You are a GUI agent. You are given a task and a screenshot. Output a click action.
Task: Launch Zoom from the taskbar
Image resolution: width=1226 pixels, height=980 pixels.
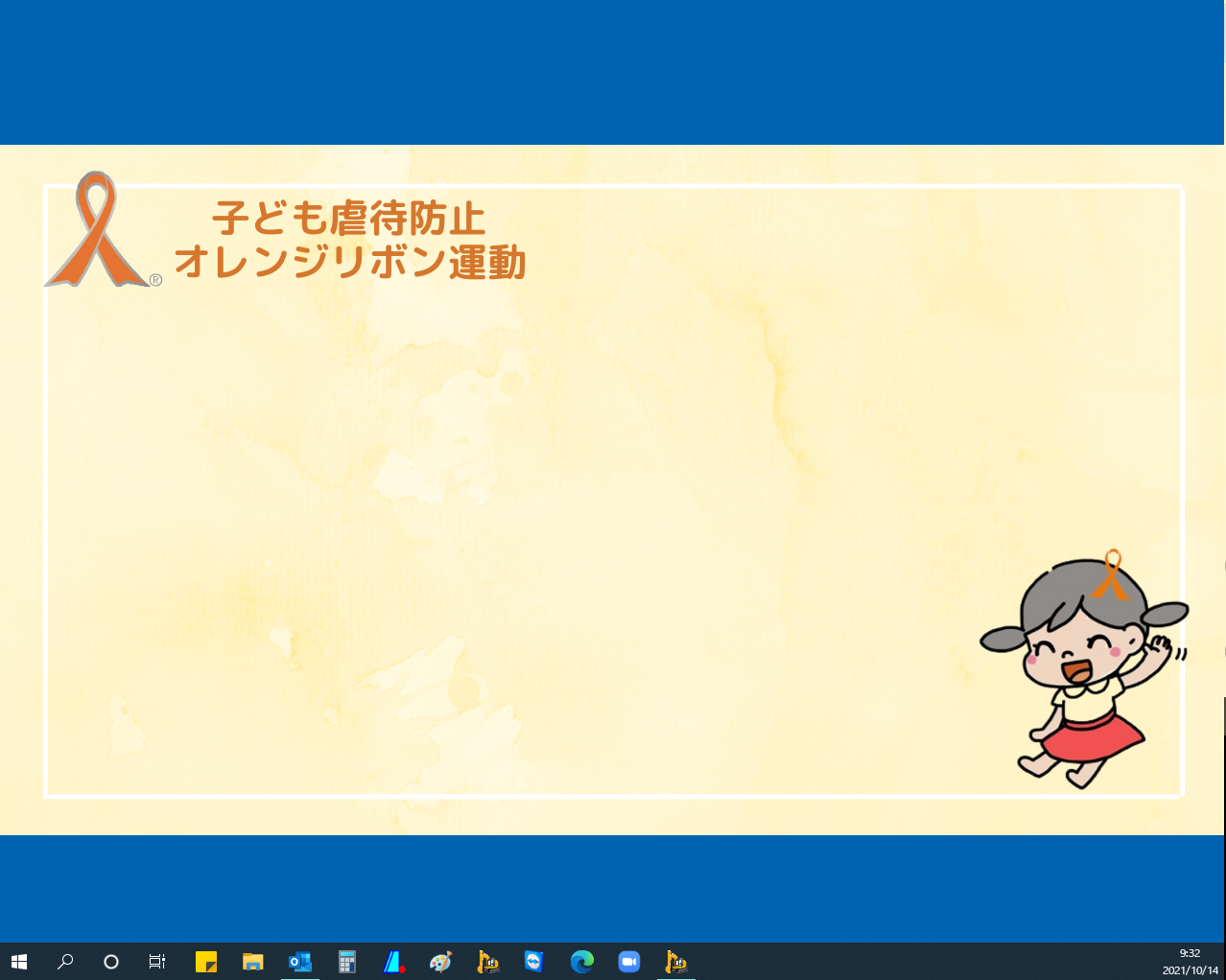click(628, 962)
